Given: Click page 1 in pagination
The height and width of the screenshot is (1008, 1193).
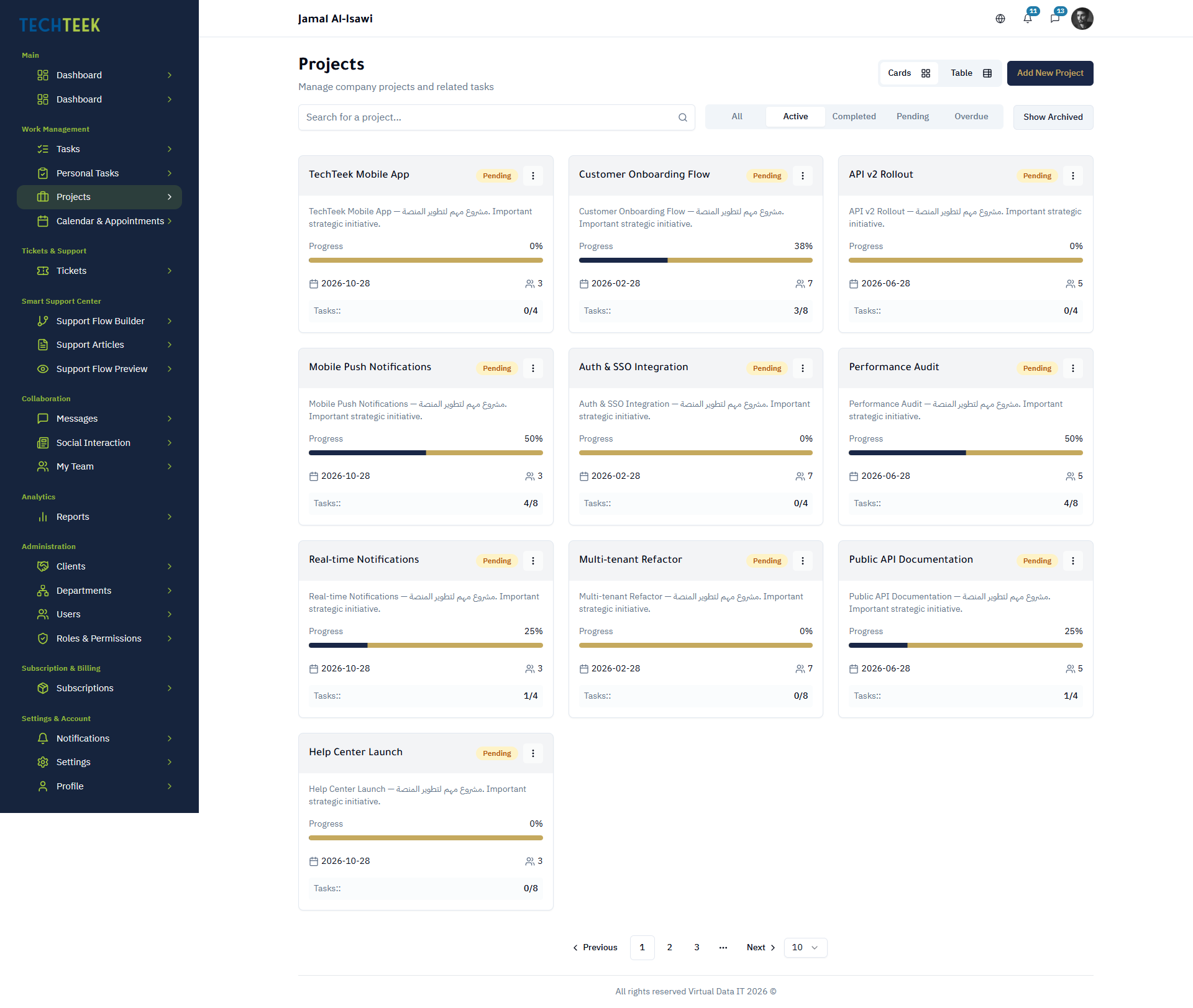Looking at the screenshot, I should pyautogui.click(x=642, y=948).
